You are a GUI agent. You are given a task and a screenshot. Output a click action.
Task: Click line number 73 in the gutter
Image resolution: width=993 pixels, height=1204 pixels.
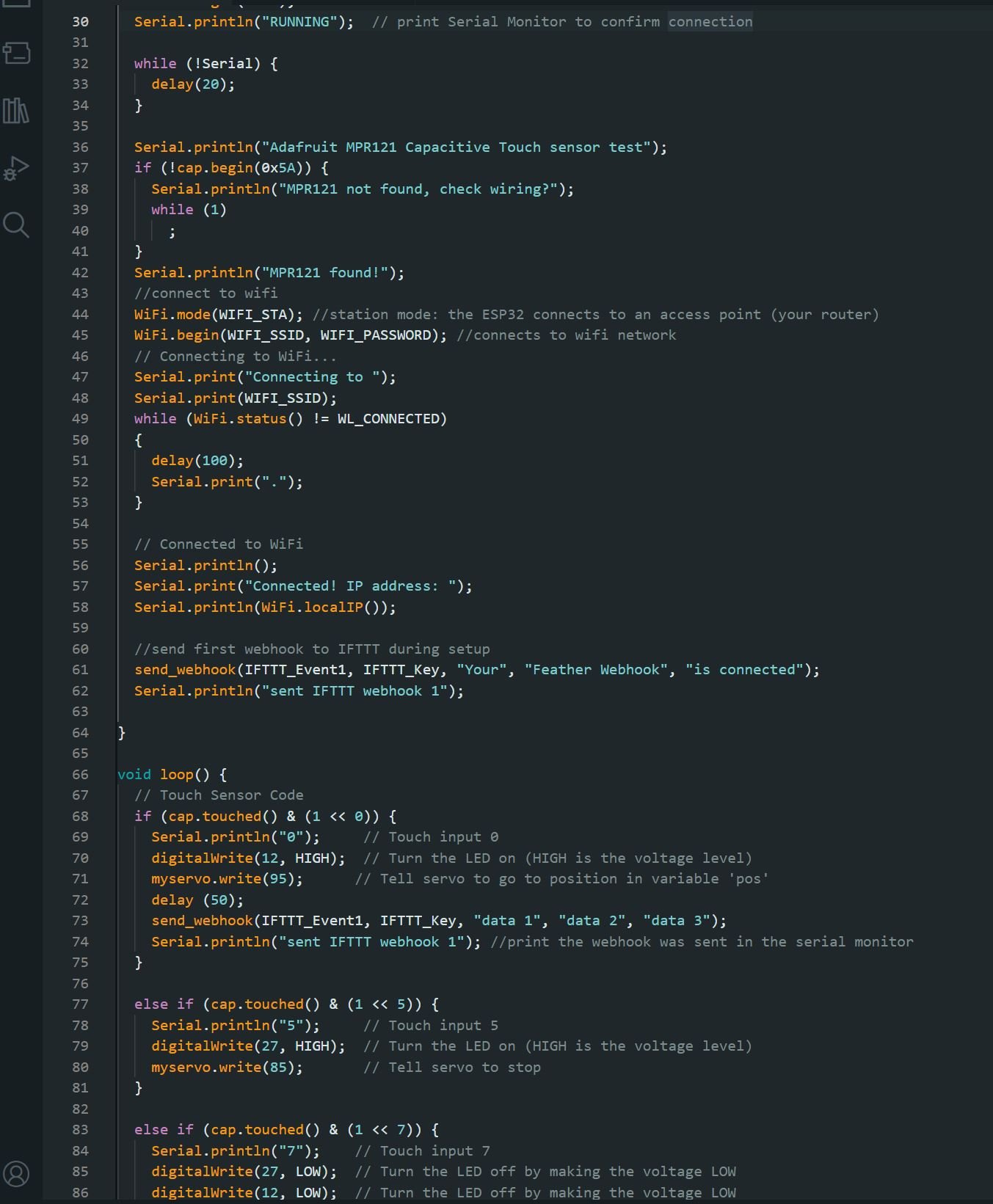coord(80,921)
